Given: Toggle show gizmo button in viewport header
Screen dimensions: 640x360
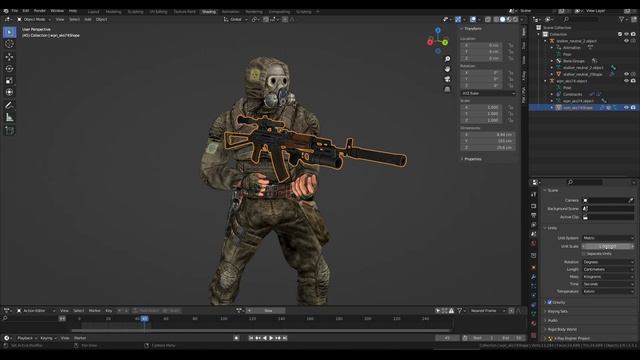Looking at the screenshot, I should point(458,19).
